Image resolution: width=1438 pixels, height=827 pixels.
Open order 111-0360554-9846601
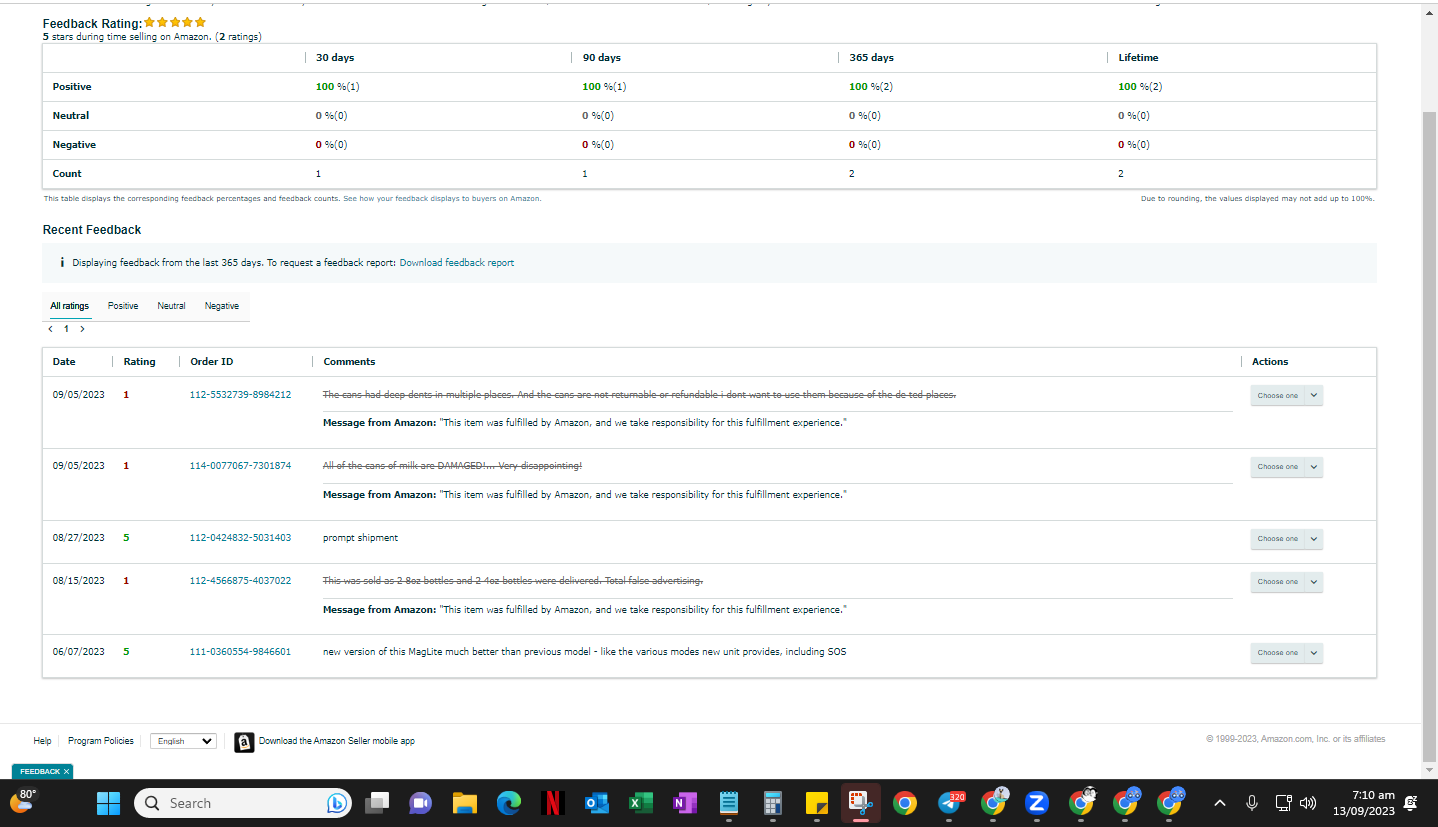pyautogui.click(x=240, y=652)
